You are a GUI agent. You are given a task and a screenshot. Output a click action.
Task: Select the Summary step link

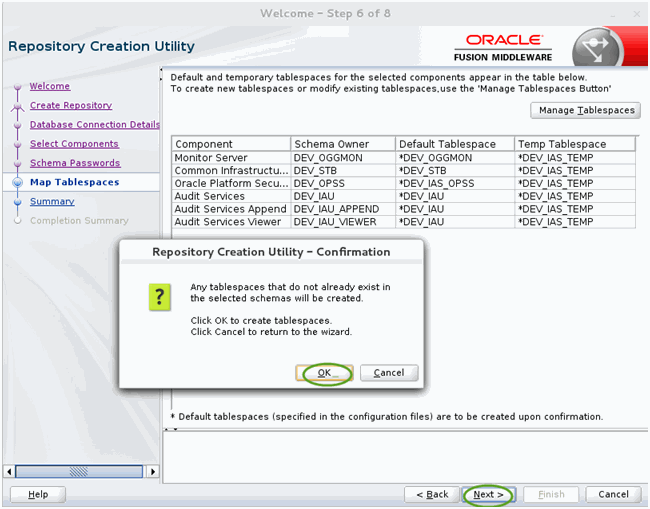(x=52, y=201)
